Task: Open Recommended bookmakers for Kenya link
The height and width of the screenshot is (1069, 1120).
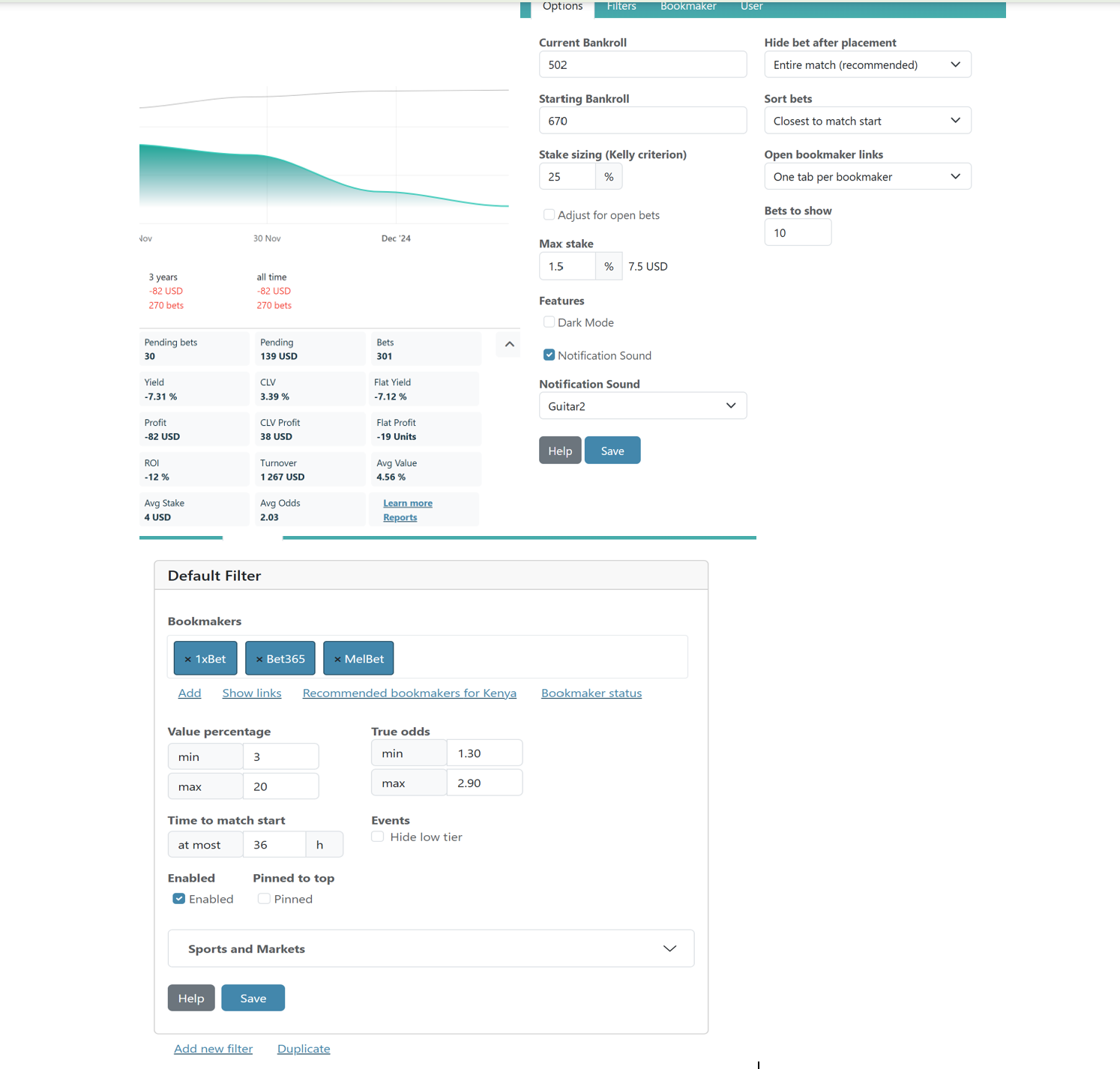Action: (x=409, y=693)
